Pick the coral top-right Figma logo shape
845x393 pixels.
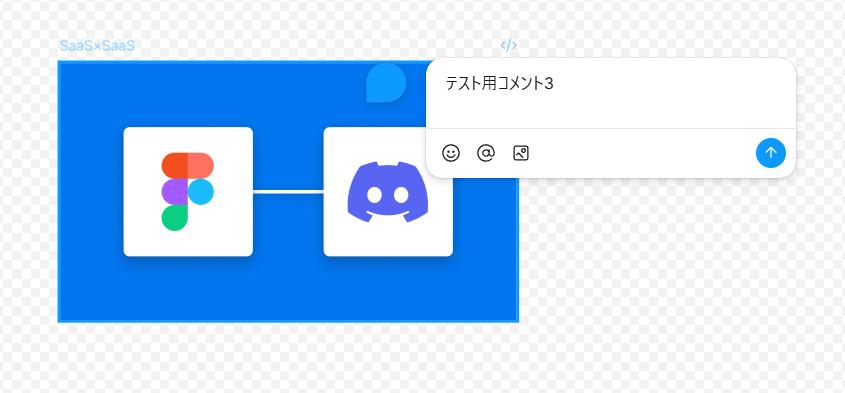tap(200, 166)
